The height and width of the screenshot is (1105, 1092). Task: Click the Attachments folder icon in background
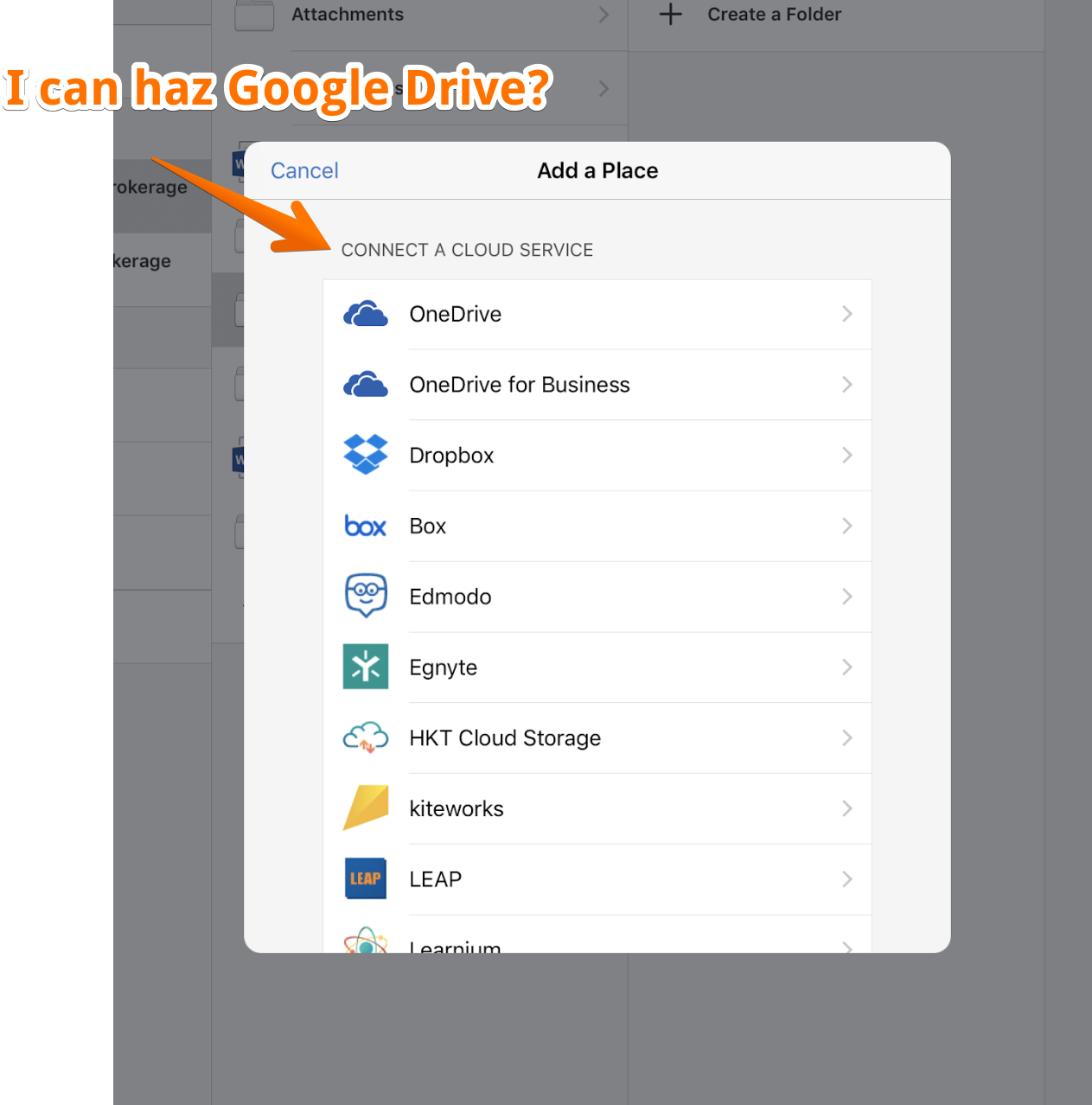coord(254,15)
